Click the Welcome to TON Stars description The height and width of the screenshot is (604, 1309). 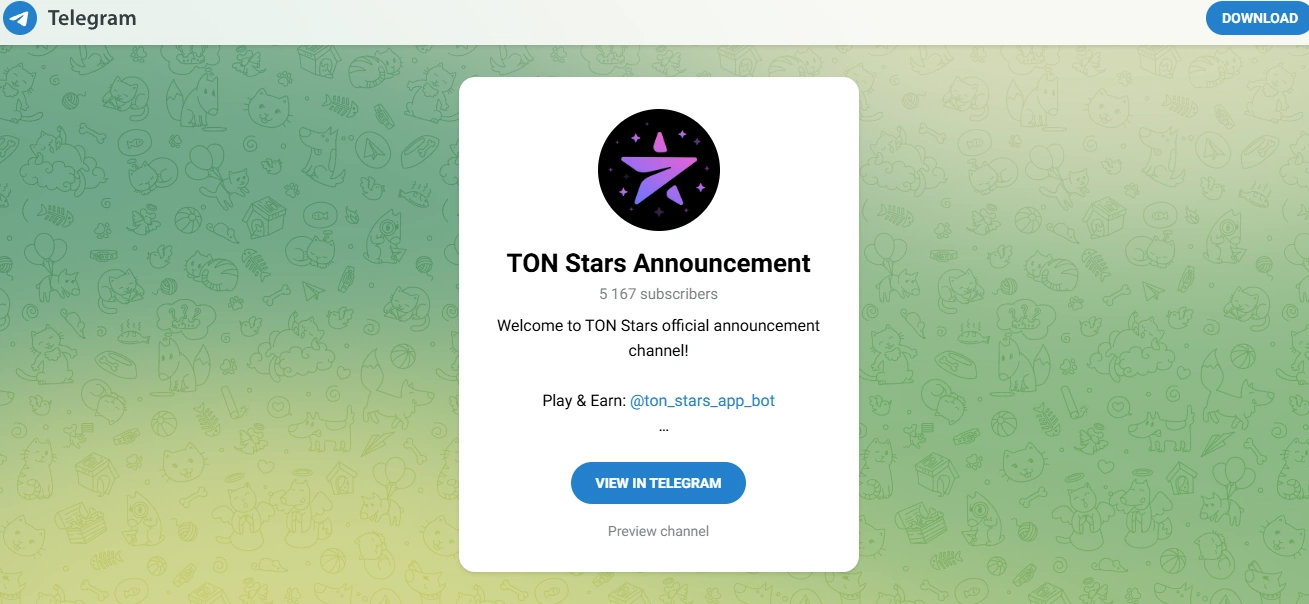658,338
